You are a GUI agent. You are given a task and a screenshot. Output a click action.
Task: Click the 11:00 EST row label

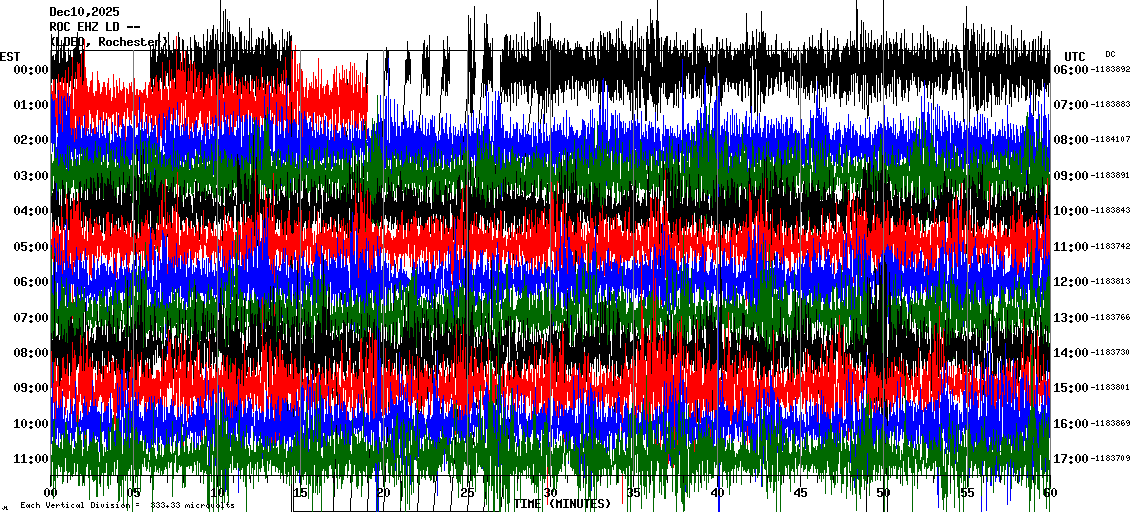click(x=32, y=459)
